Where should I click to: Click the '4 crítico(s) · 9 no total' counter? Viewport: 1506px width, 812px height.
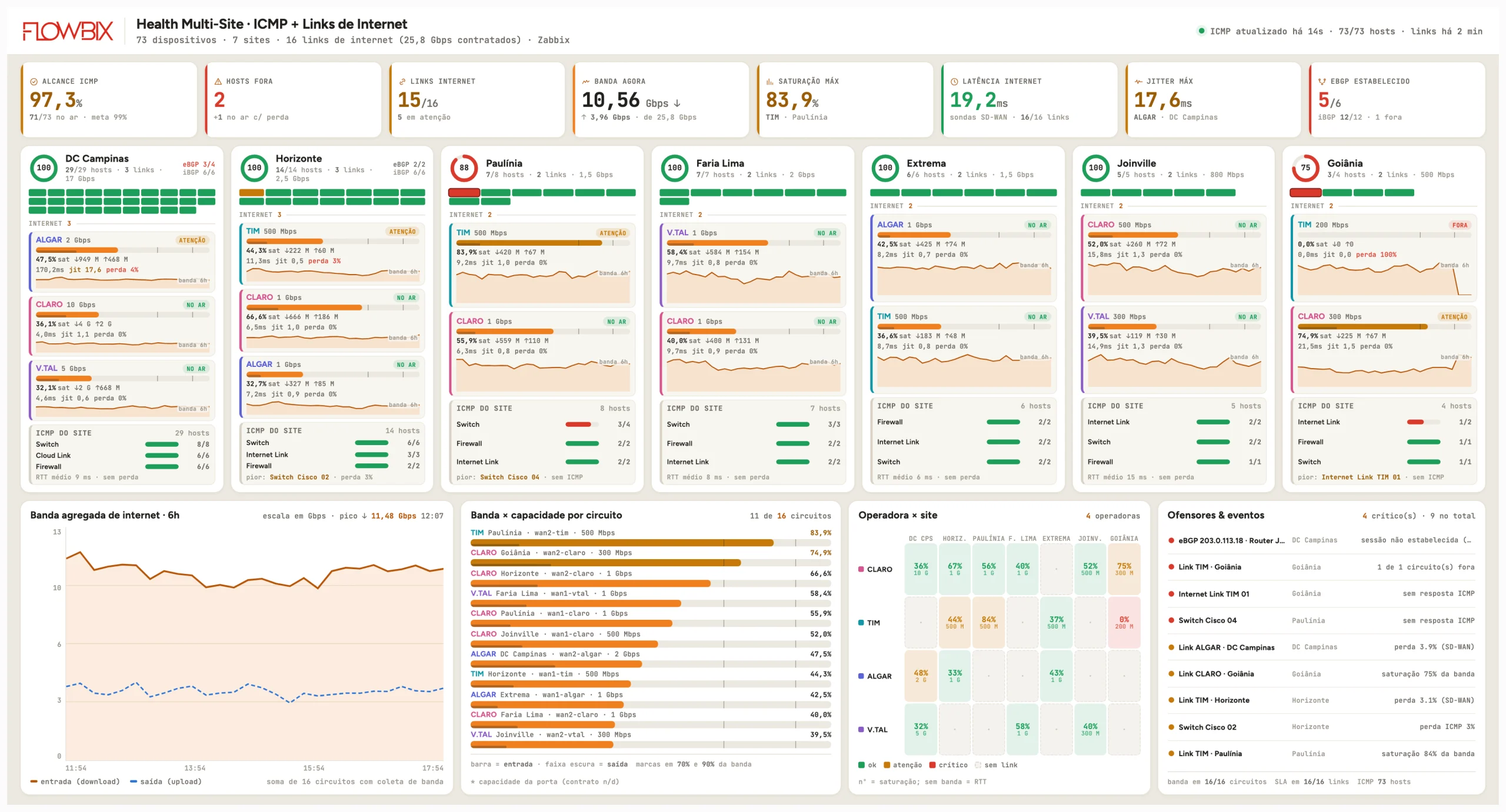(x=1419, y=516)
